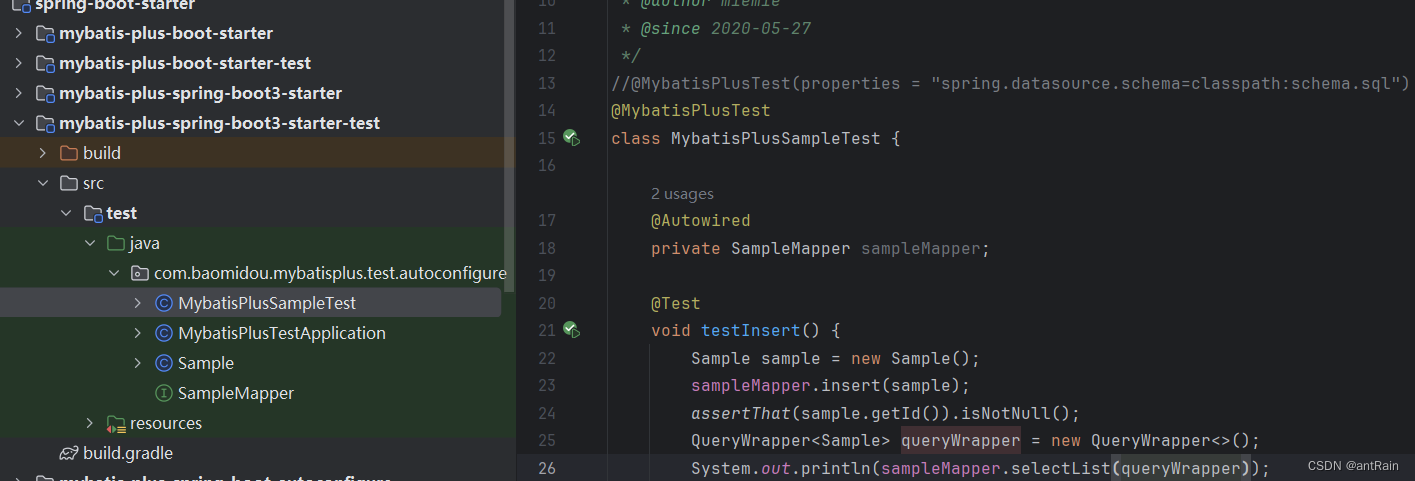This screenshot has height=481, width=1415.
Task: Expand mybatis-plus-boot-starter-test module
Action: [18, 63]
